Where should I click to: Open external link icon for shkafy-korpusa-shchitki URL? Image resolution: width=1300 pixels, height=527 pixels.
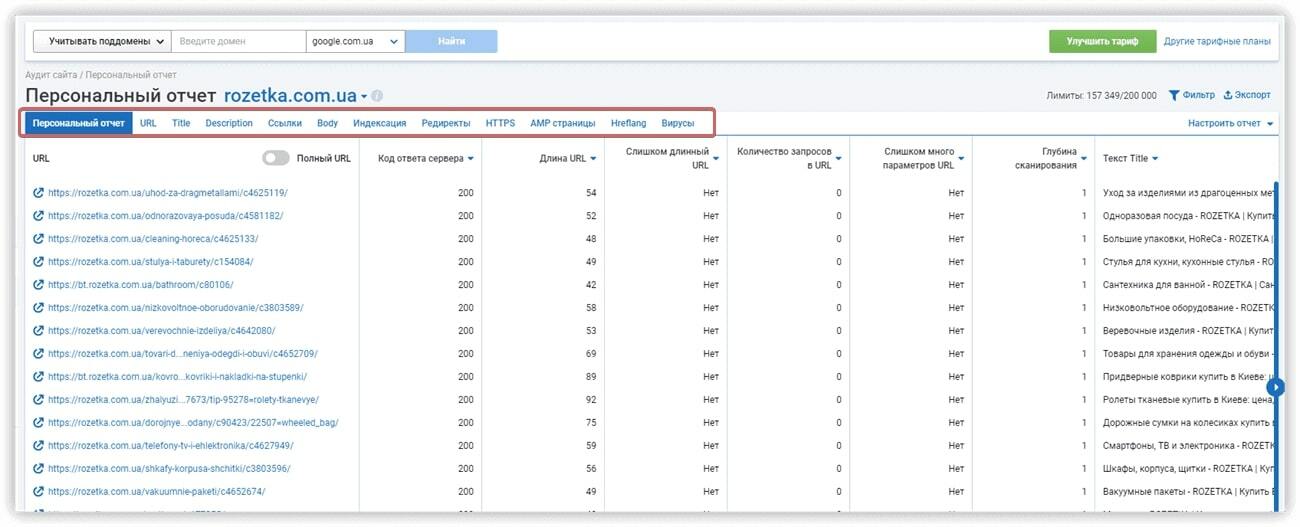click(x=39, y=468)
